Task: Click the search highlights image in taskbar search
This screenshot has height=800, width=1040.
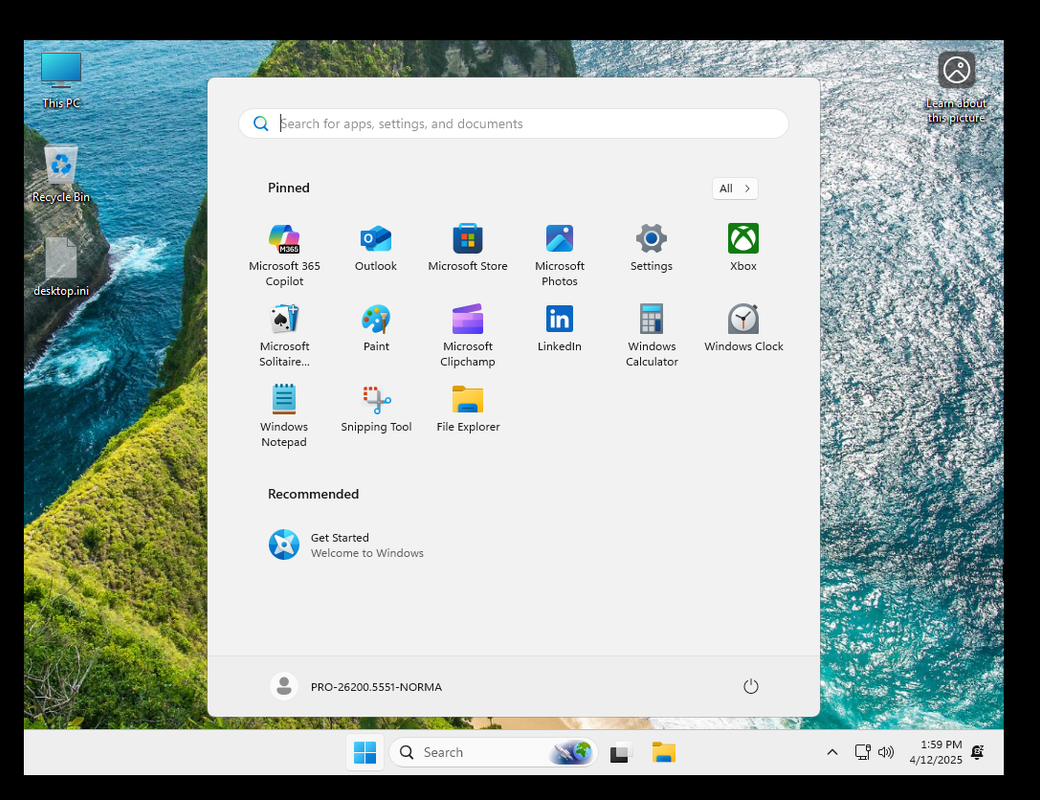Action: (x=572, y=752)
